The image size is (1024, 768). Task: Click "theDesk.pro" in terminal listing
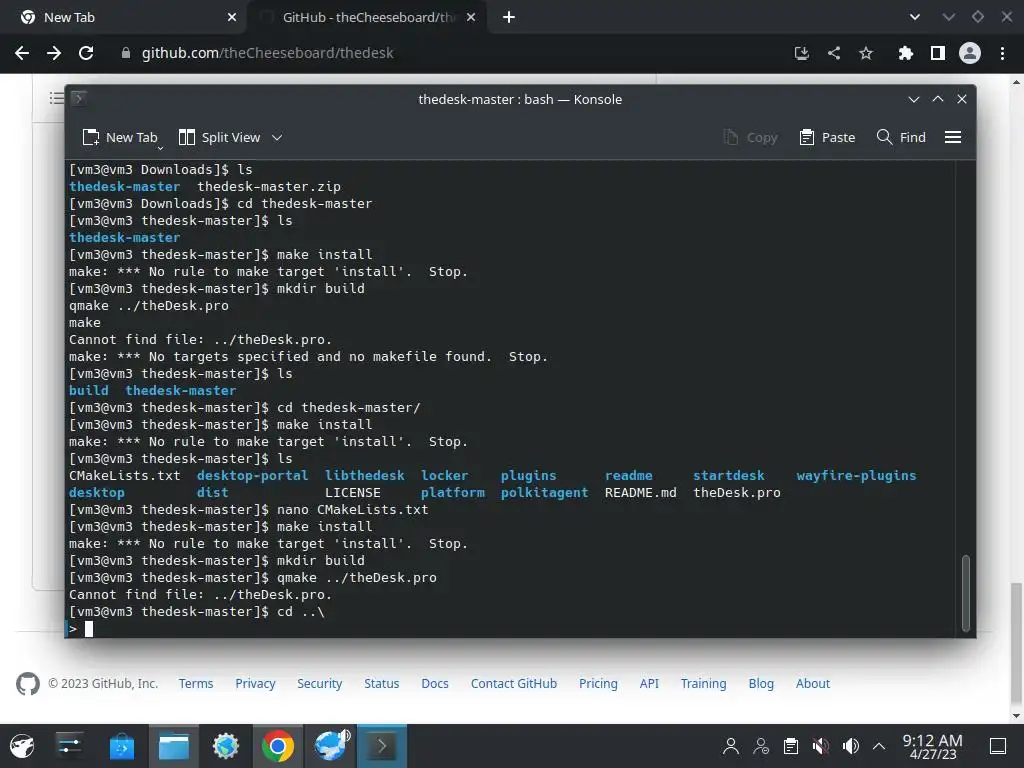point(737,492)
